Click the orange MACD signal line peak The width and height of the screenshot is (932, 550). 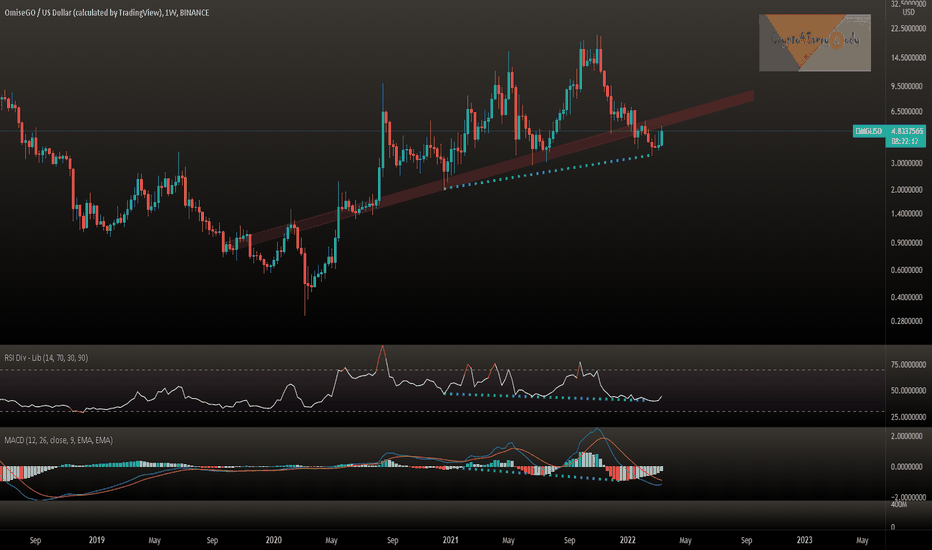point(604,438)
